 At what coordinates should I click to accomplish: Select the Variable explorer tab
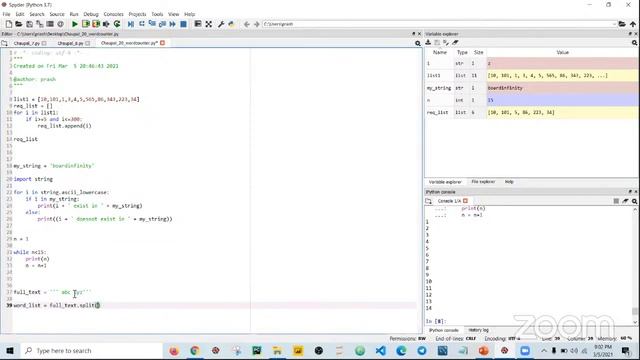(445, 182)
